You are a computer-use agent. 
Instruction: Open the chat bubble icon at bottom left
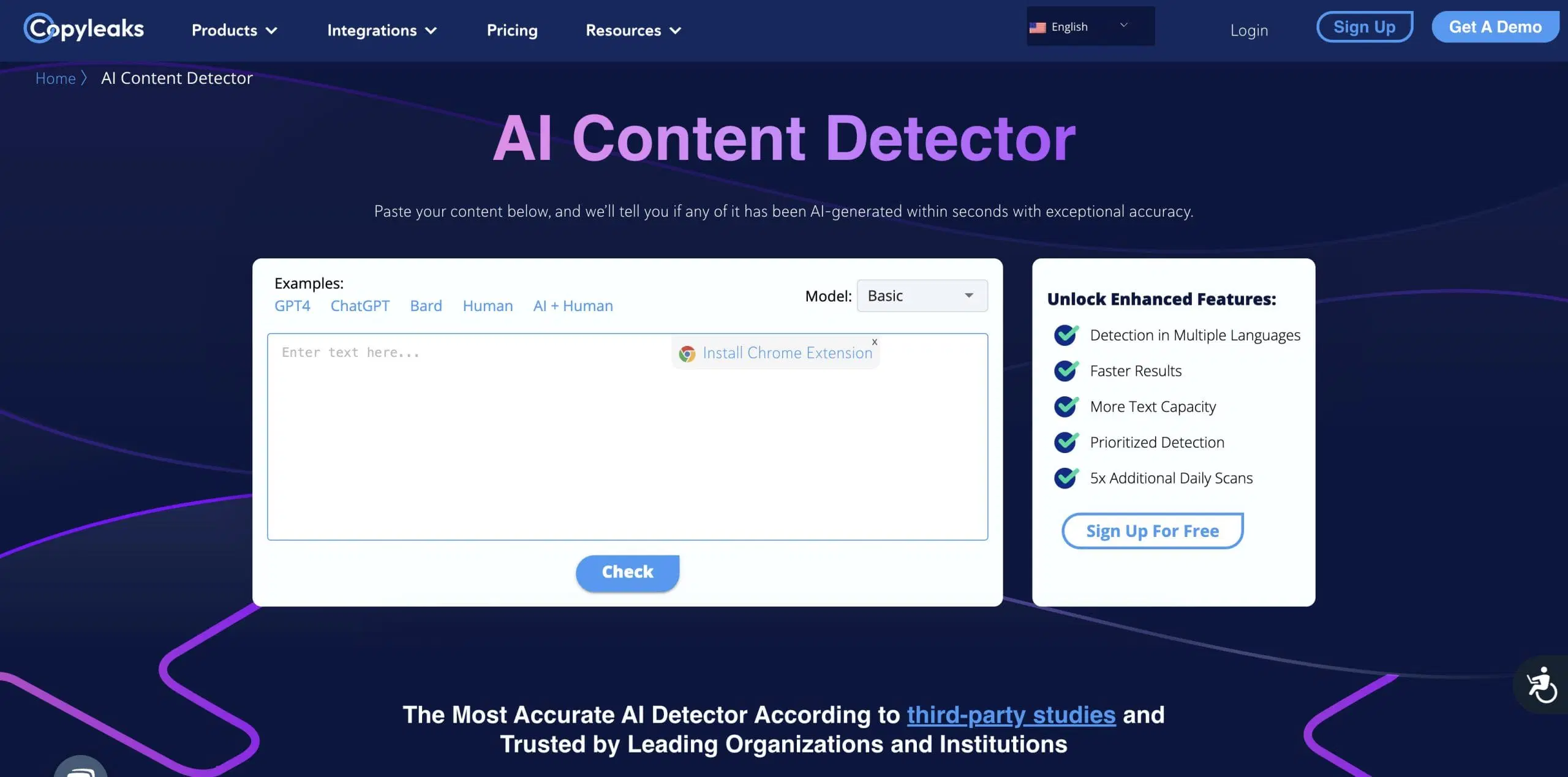pos(81,769)
